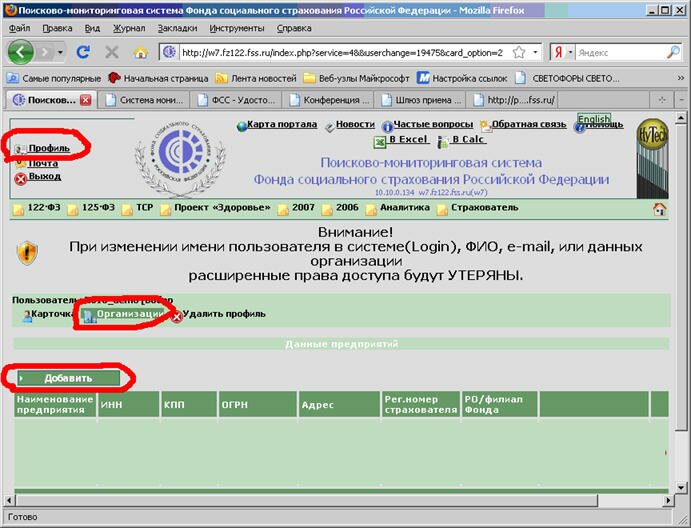Close the Поисков... tab with red X
The height and width of the screenshot is (528, 691).
tap(85, 100)
